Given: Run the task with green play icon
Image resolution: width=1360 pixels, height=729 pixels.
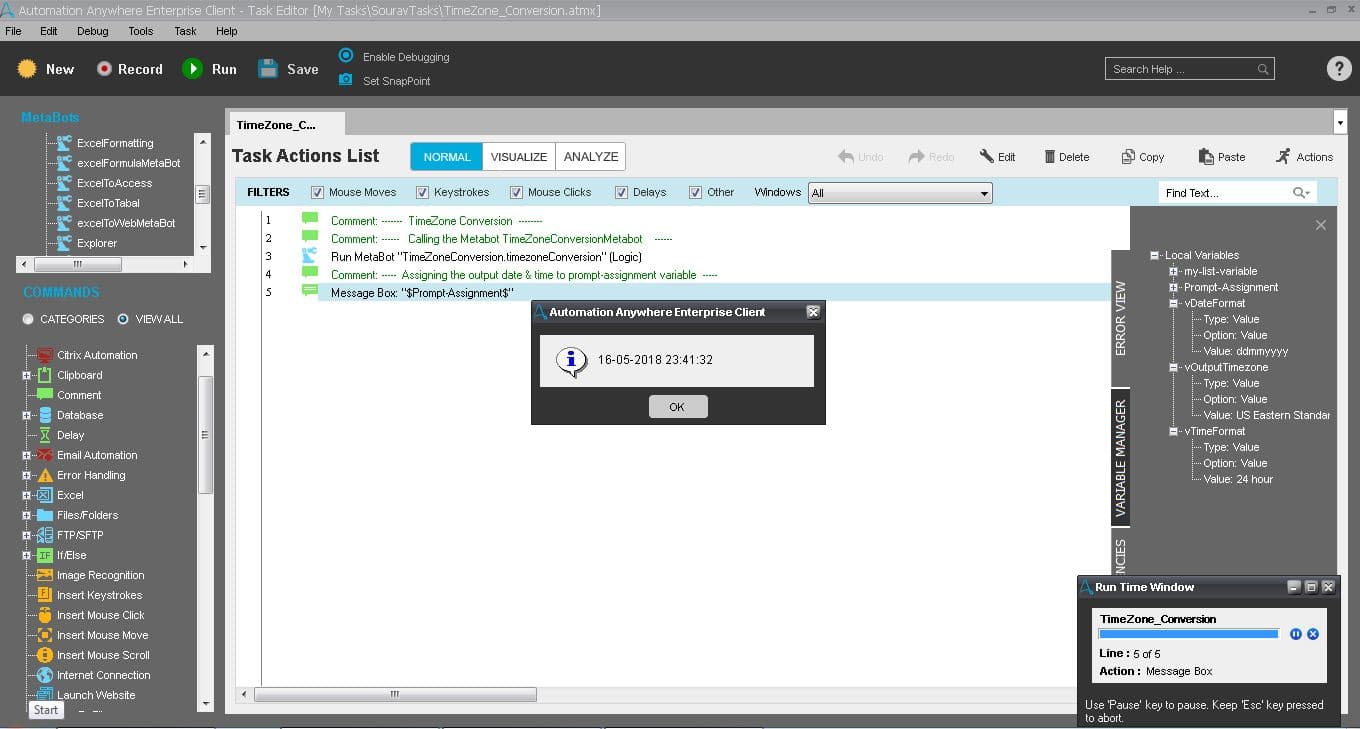Looking at the screenshot, I should click(x=192, y=69).
